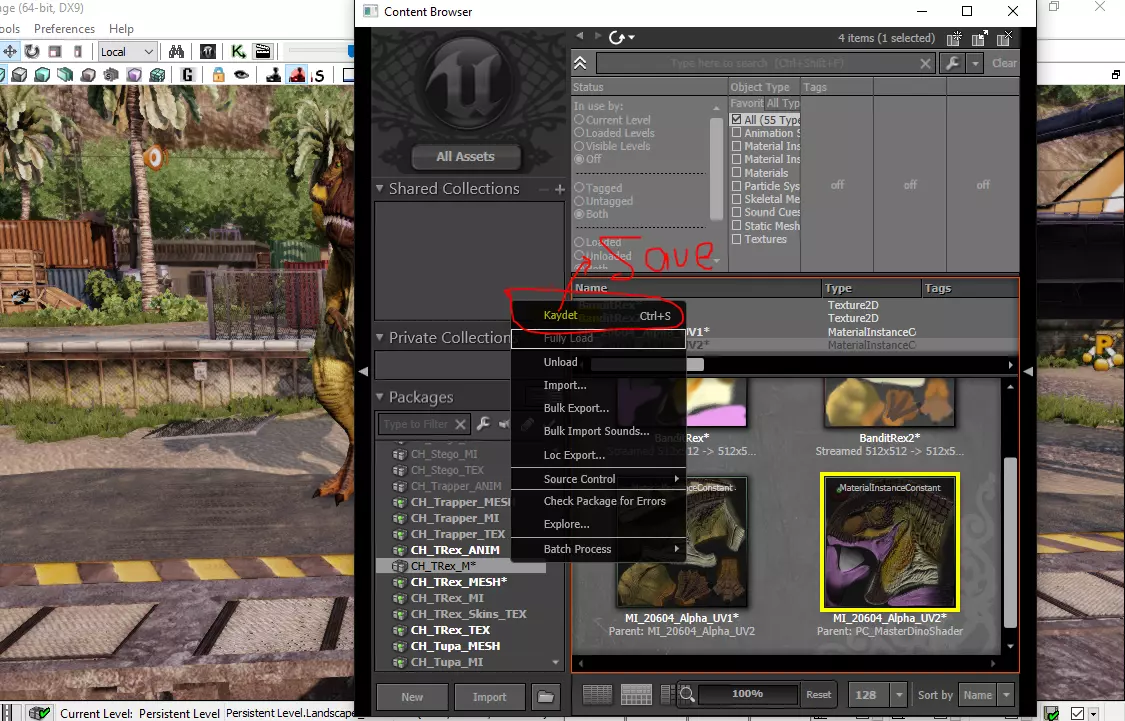
Task: Open search options dropdown arrow
Action: click(x=975, y=63)
